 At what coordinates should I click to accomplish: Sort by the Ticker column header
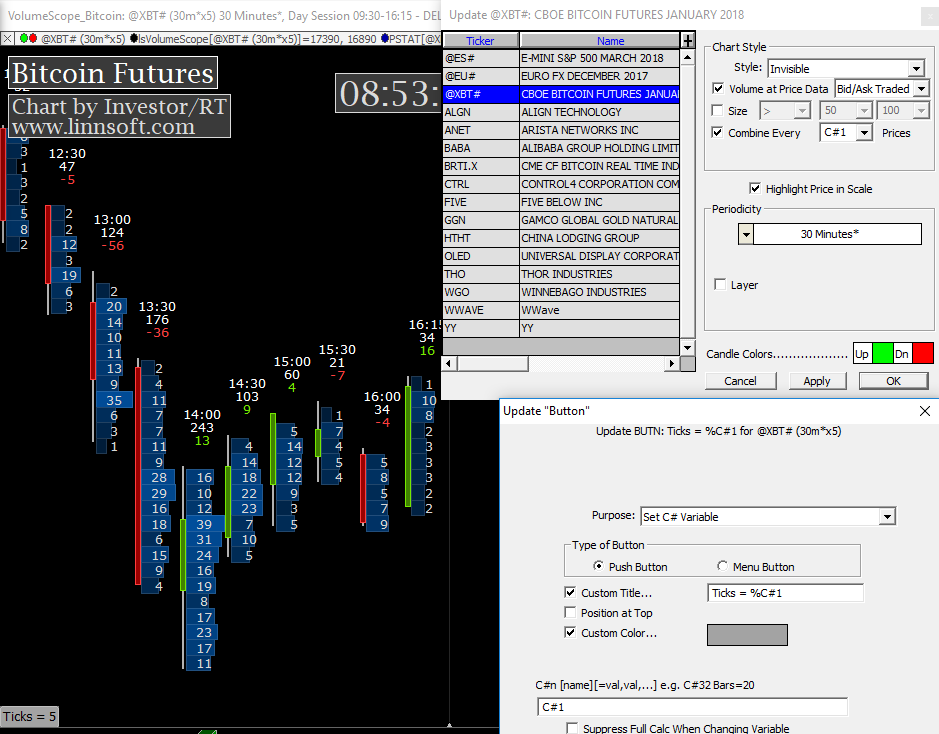coord(480,41)
